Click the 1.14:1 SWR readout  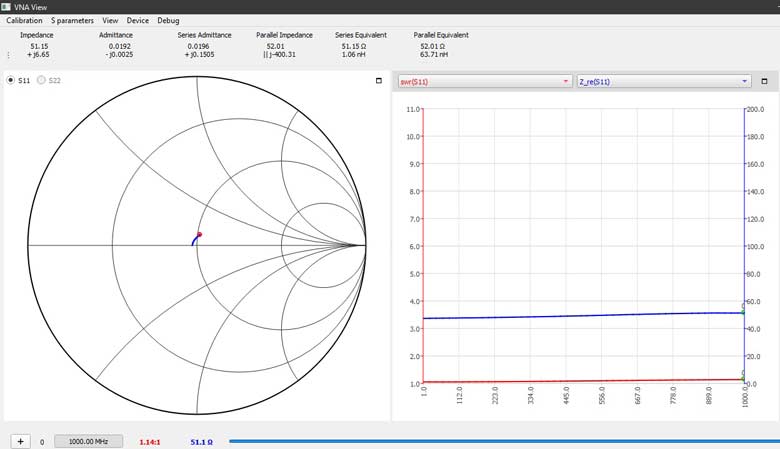(x=149, y=442)
